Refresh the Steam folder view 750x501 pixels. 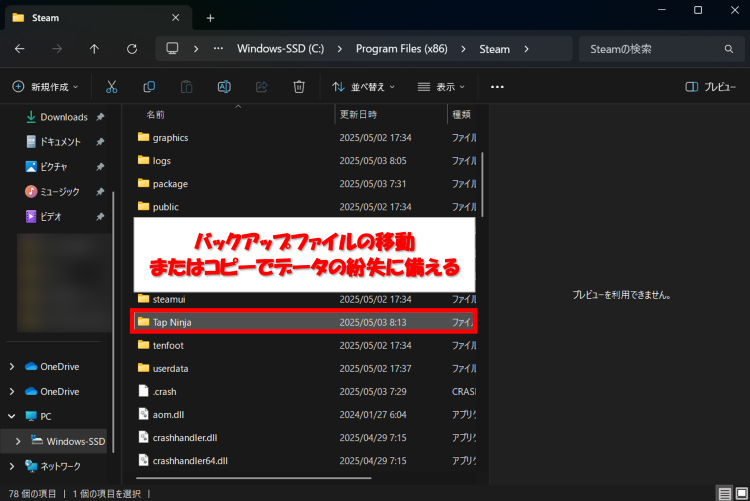pyautogui.click(x=132, y=49)
